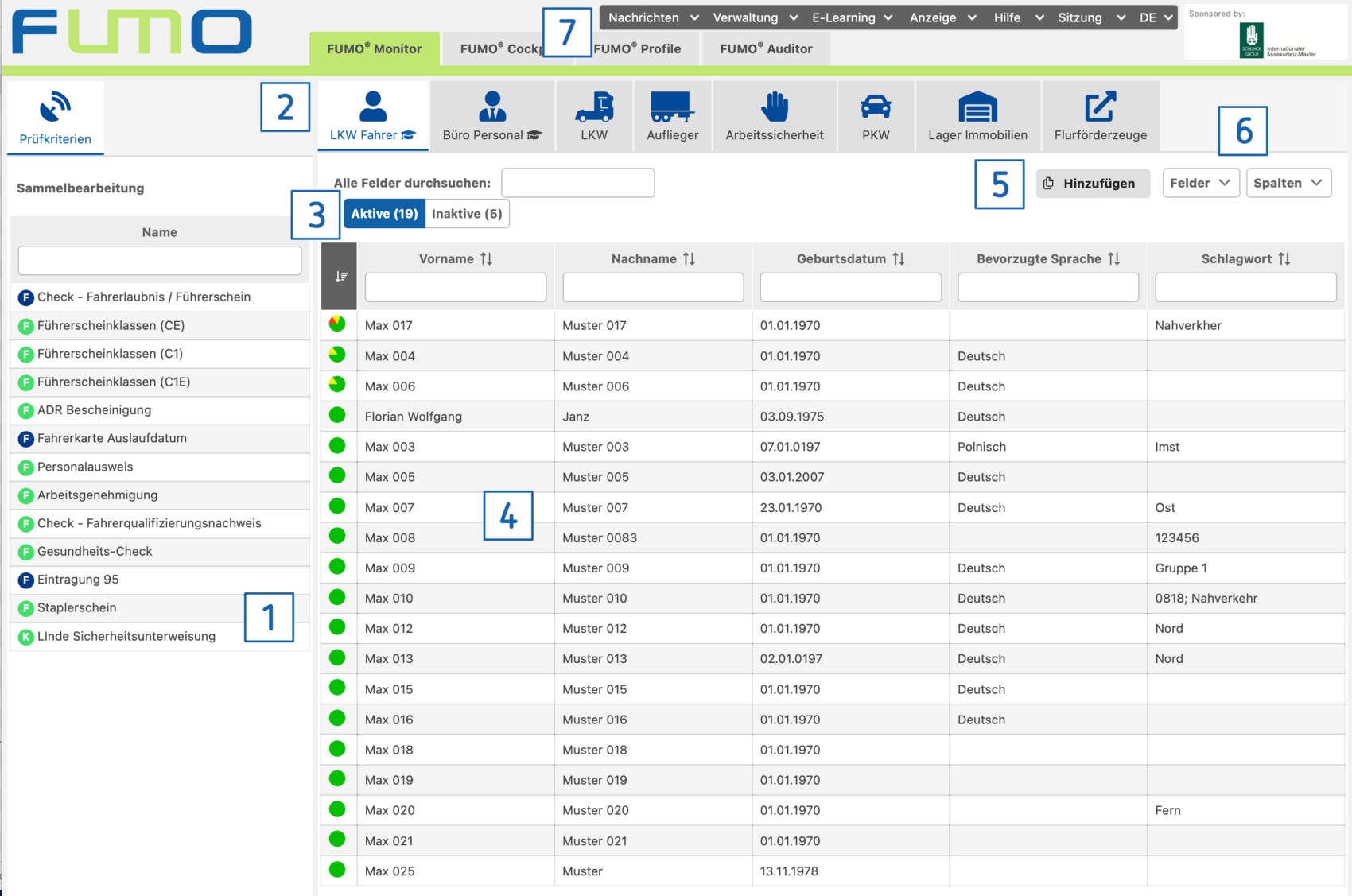This screenshot has width=1352, height=896.
Task: Switch to the Inaktive (5) list
Action: [x=467, y=214]
